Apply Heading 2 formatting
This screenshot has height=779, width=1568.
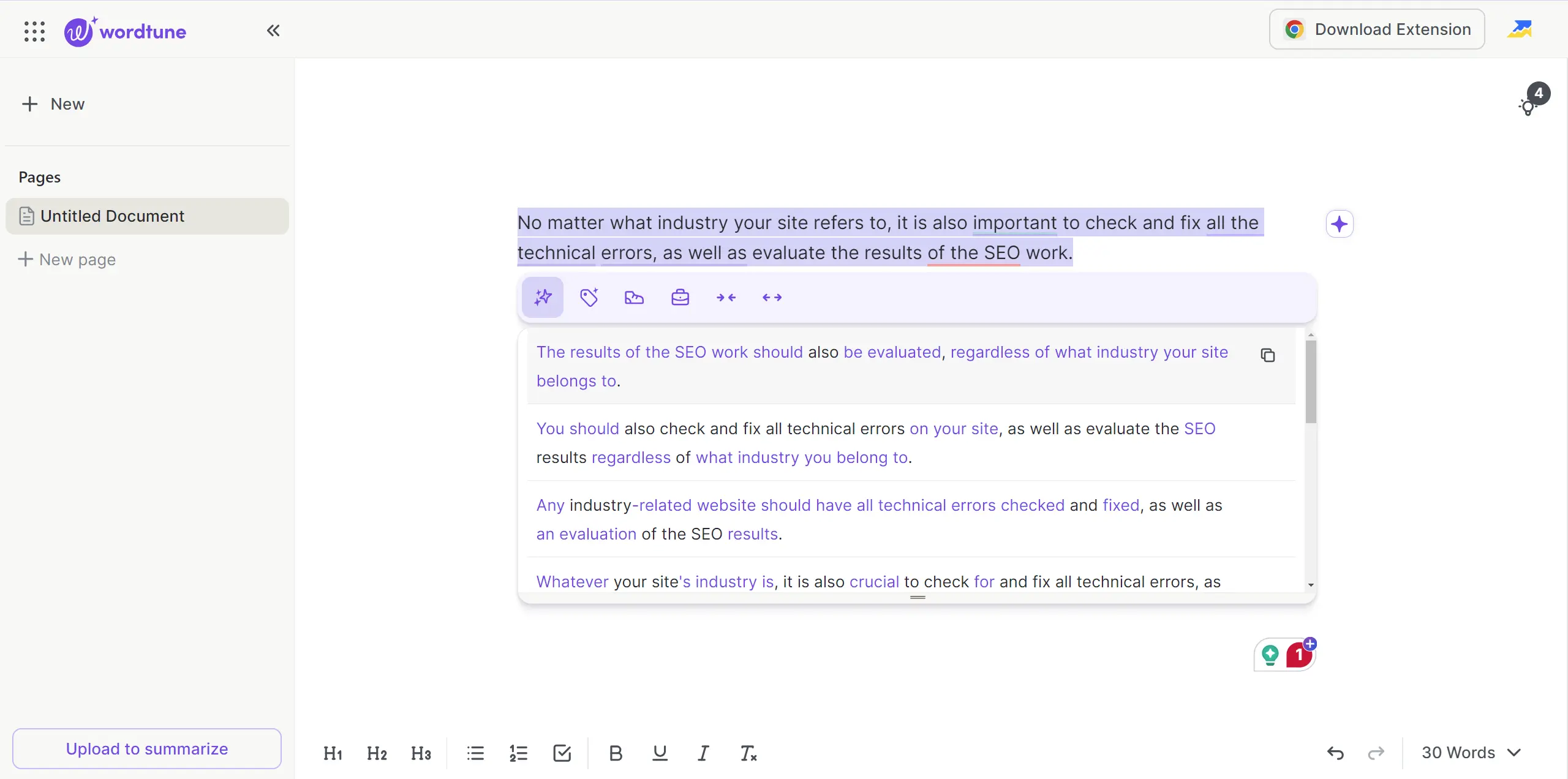(x=377, y=753)
